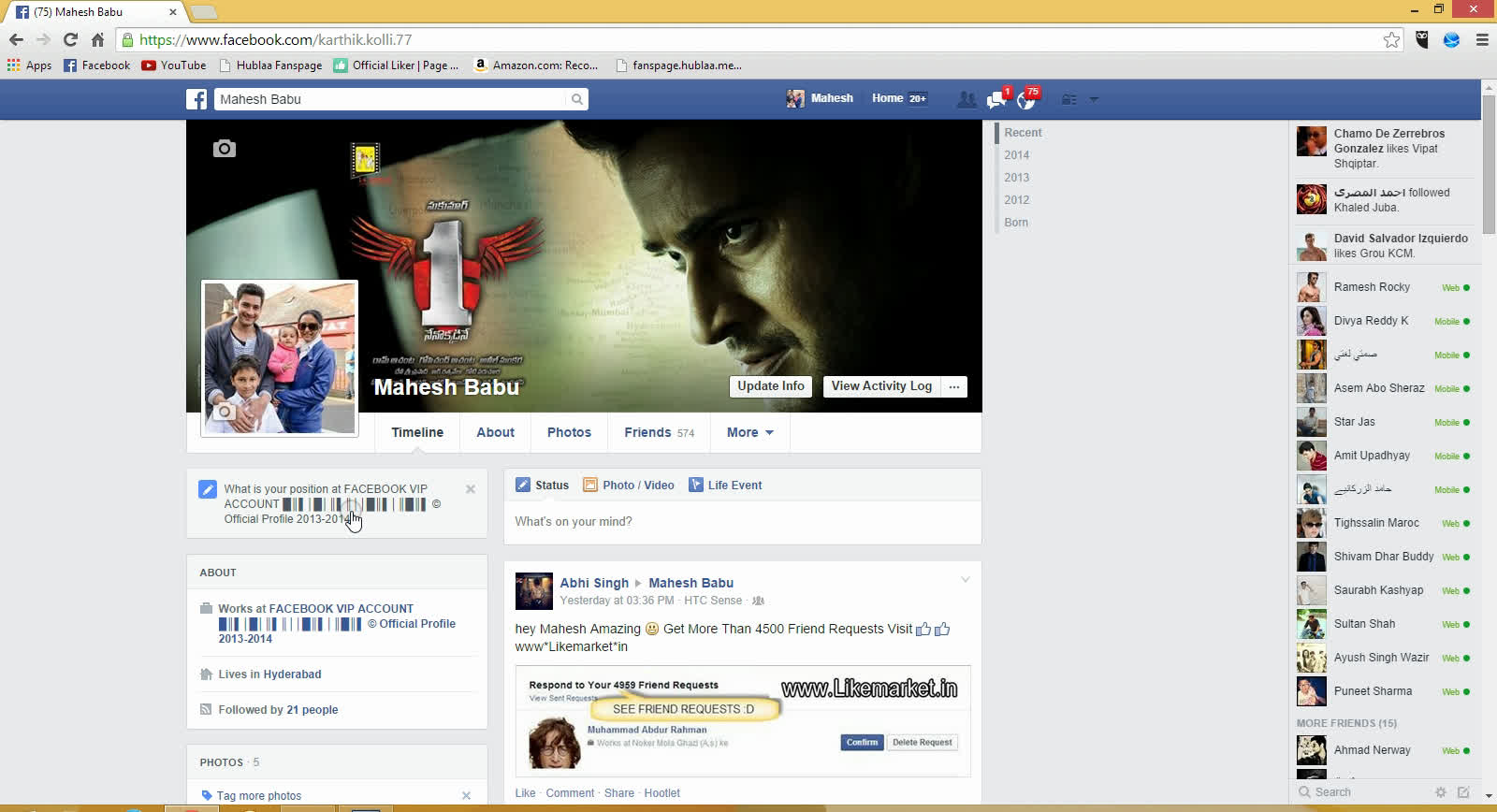Click the profile picture camera icon
Viewport: 1497px width, 812px height.
pos(224,412)
